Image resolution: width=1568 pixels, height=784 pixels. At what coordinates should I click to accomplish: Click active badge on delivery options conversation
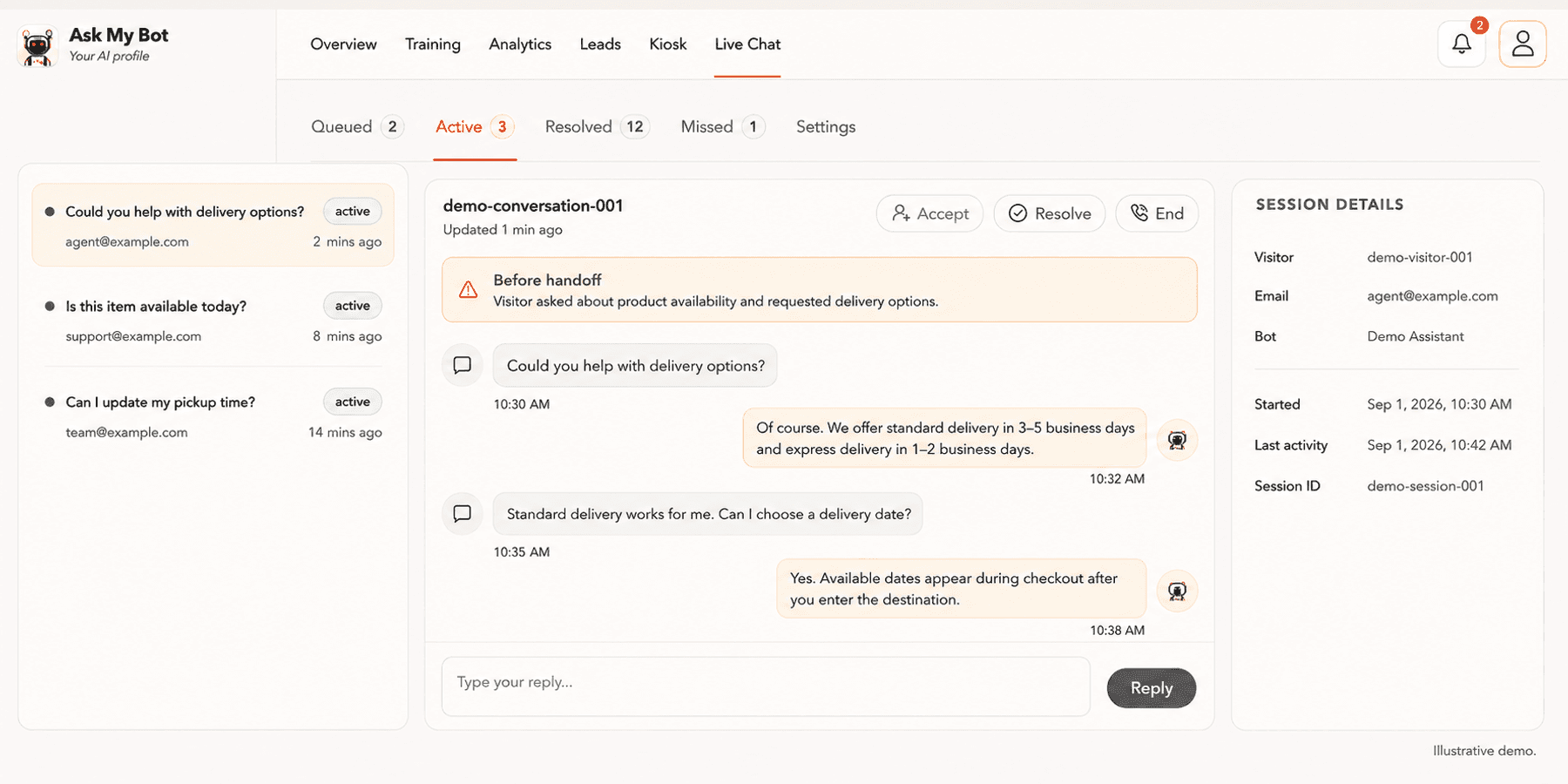coord(353,212)
